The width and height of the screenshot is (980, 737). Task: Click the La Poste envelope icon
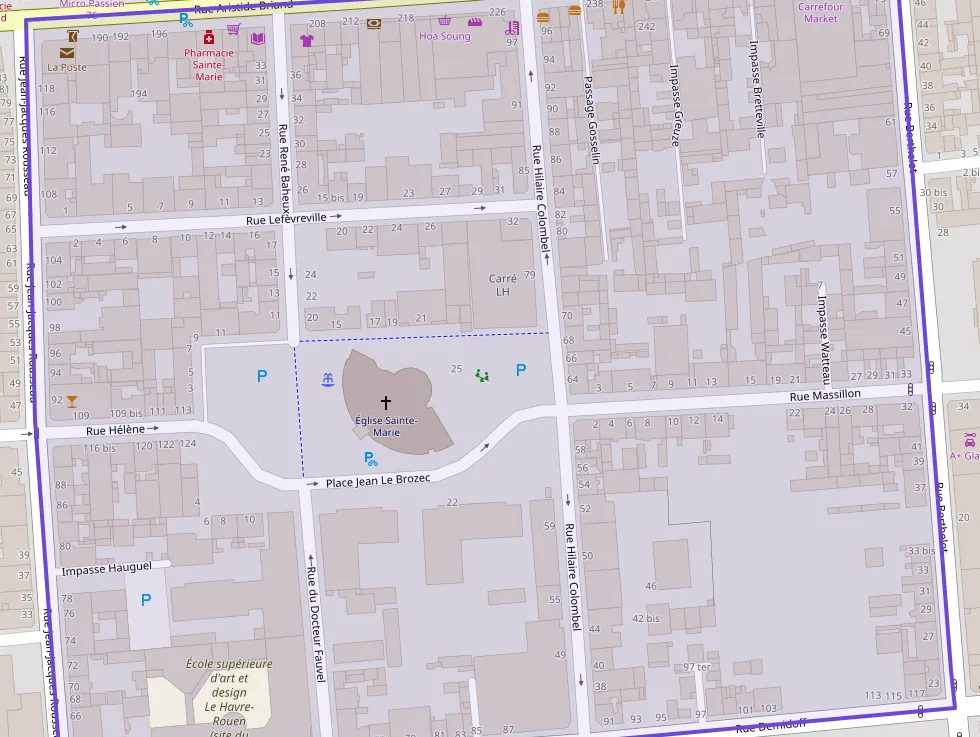[67, 52]
